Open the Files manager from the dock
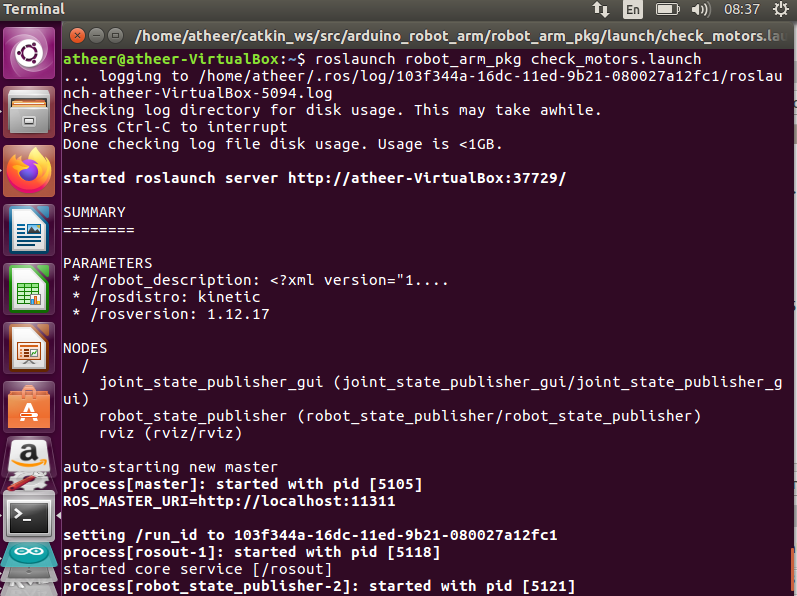797x596 pixels. [x=29, y=112]
